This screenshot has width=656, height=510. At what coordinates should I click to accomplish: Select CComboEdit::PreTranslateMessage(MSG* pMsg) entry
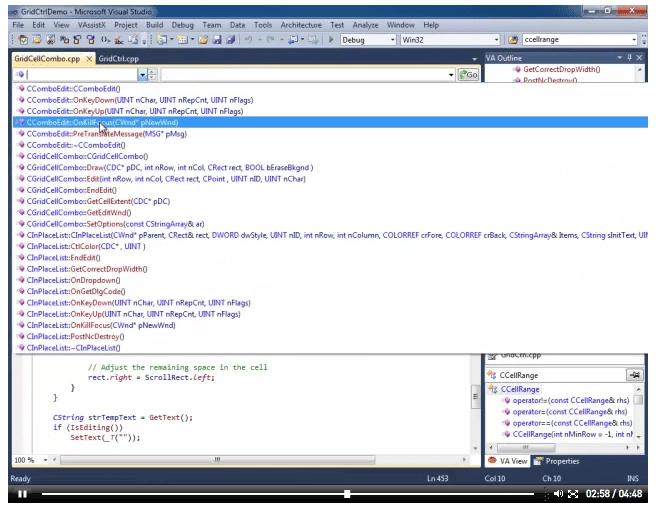click(107, 134)
